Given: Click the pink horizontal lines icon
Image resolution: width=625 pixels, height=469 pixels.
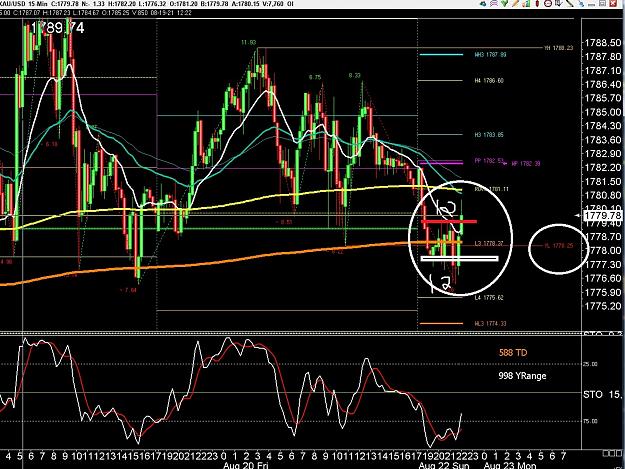Looking at the screenshot, I should (x=494, y=4).
